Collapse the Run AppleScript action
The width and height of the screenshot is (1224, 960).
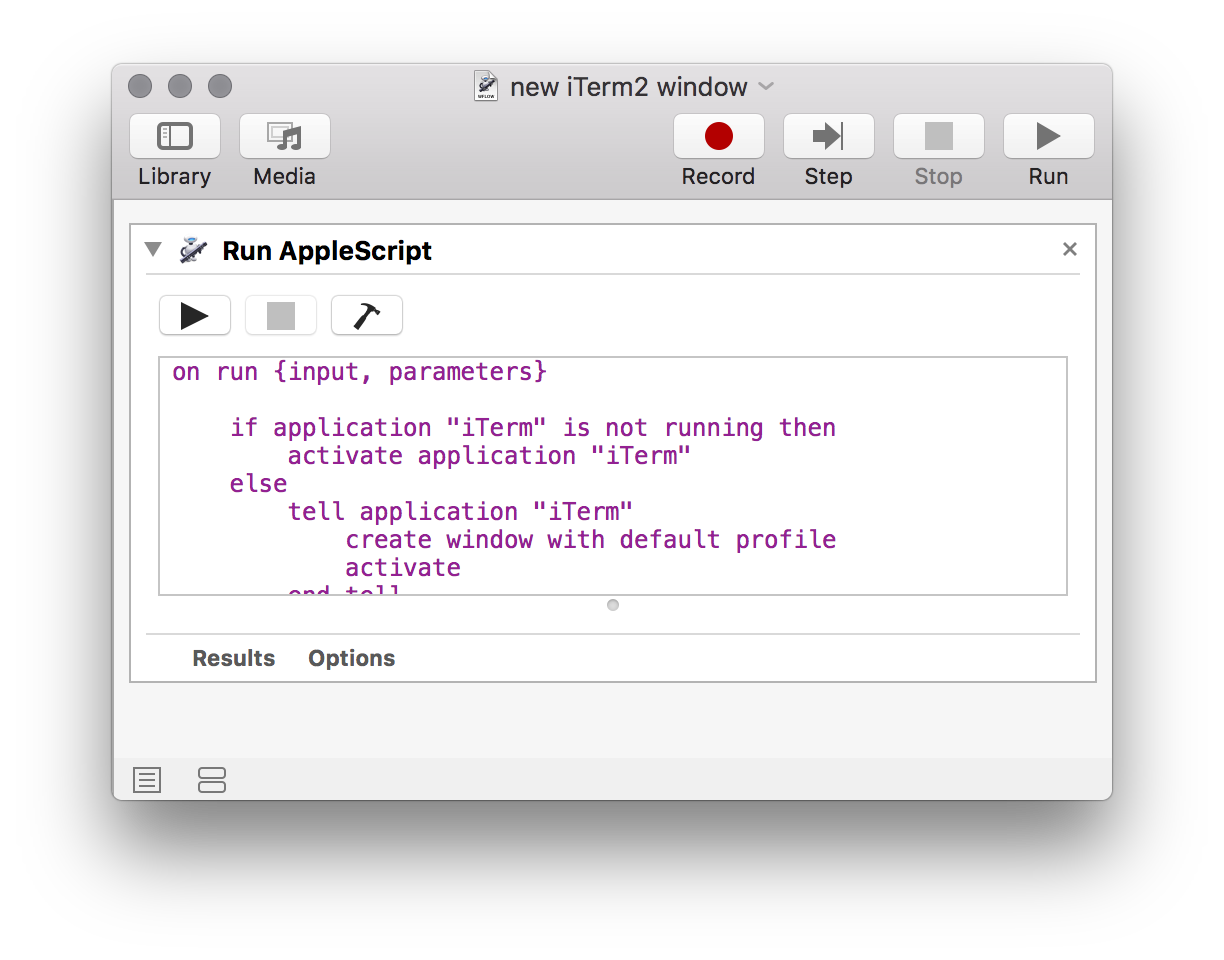153,249
